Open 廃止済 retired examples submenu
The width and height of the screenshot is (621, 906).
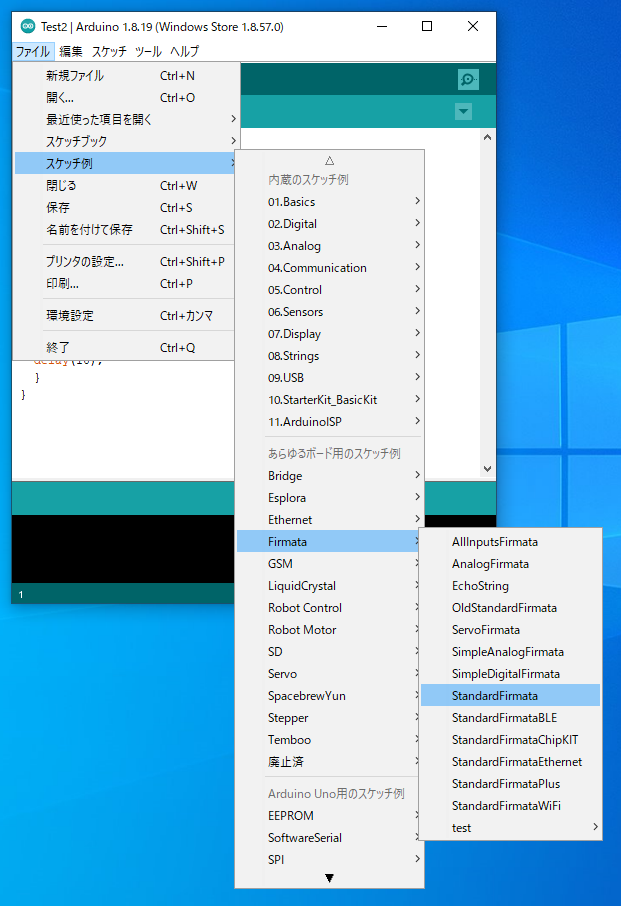click(x=330, y=761)
